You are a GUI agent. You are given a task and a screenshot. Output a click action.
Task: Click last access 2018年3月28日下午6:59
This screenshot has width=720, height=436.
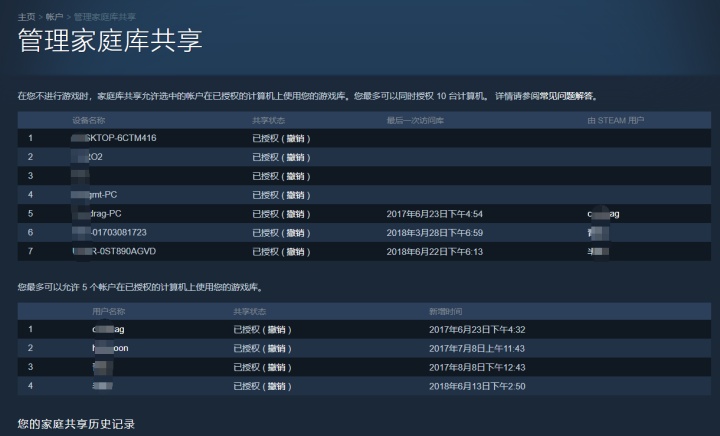[x=434, y=233]
